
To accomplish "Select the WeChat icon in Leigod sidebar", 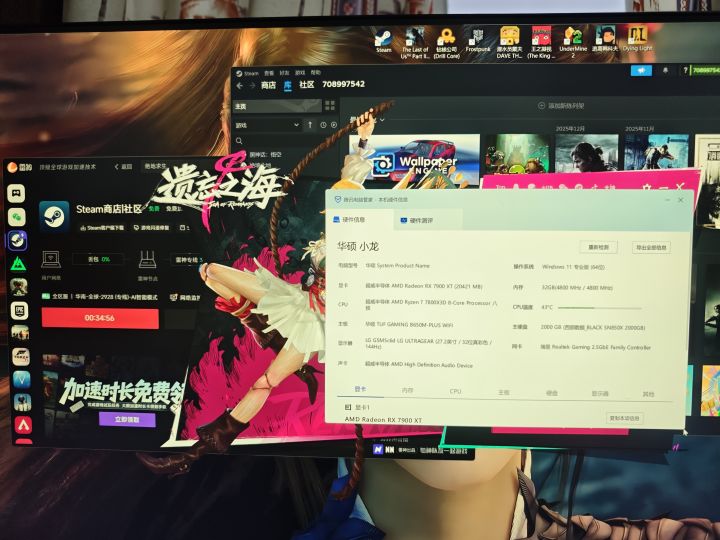I will pos(17,216).
